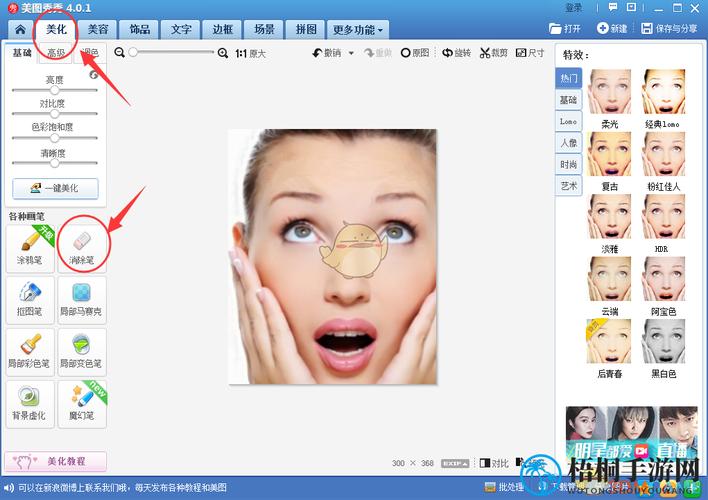Click the 清晰度 sharpness slider handle
The image size is (708, 500).
tap(55, 163)
